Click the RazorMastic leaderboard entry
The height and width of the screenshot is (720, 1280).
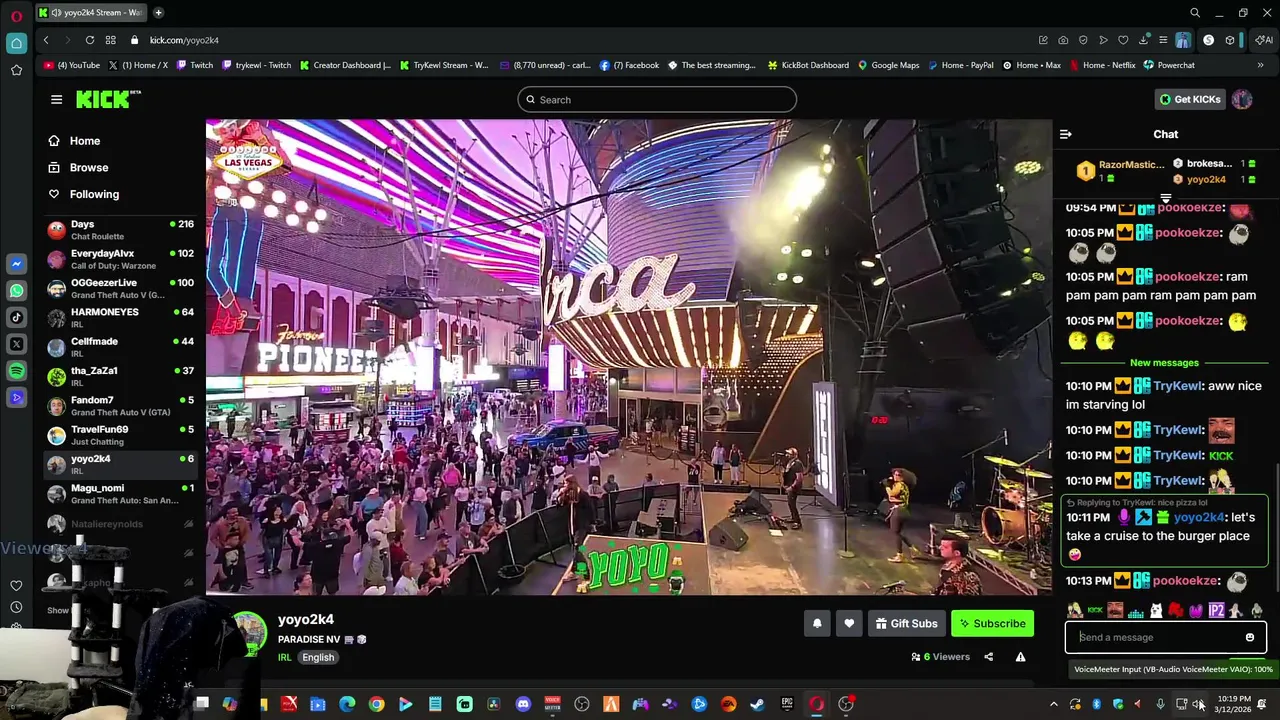(x=1120, y=171)
